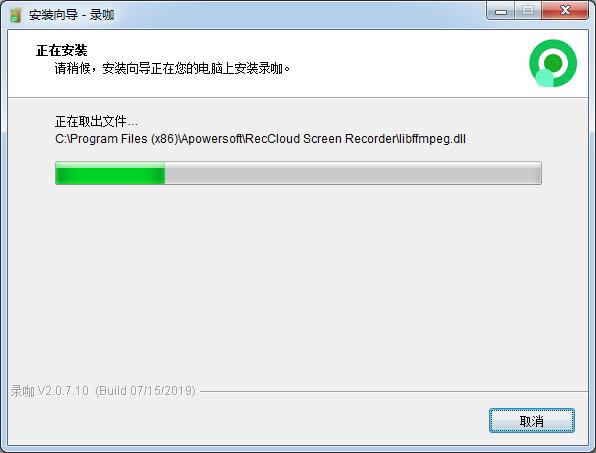Screen dimensions: 596x453
Task: Click the Program Files (x86) path segment
Action: pyautogui.click(x=124, y=139)
